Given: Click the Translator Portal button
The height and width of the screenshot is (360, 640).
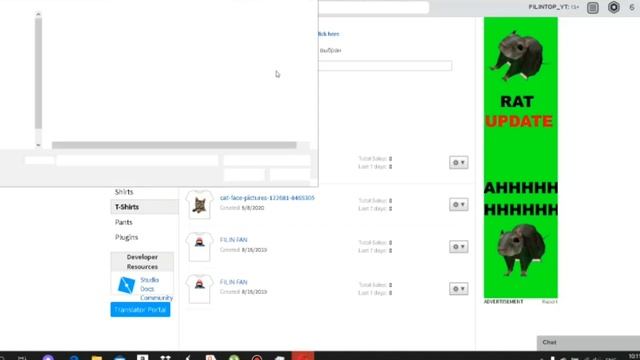Looking at the screenshot, I should tap(140, 309).
